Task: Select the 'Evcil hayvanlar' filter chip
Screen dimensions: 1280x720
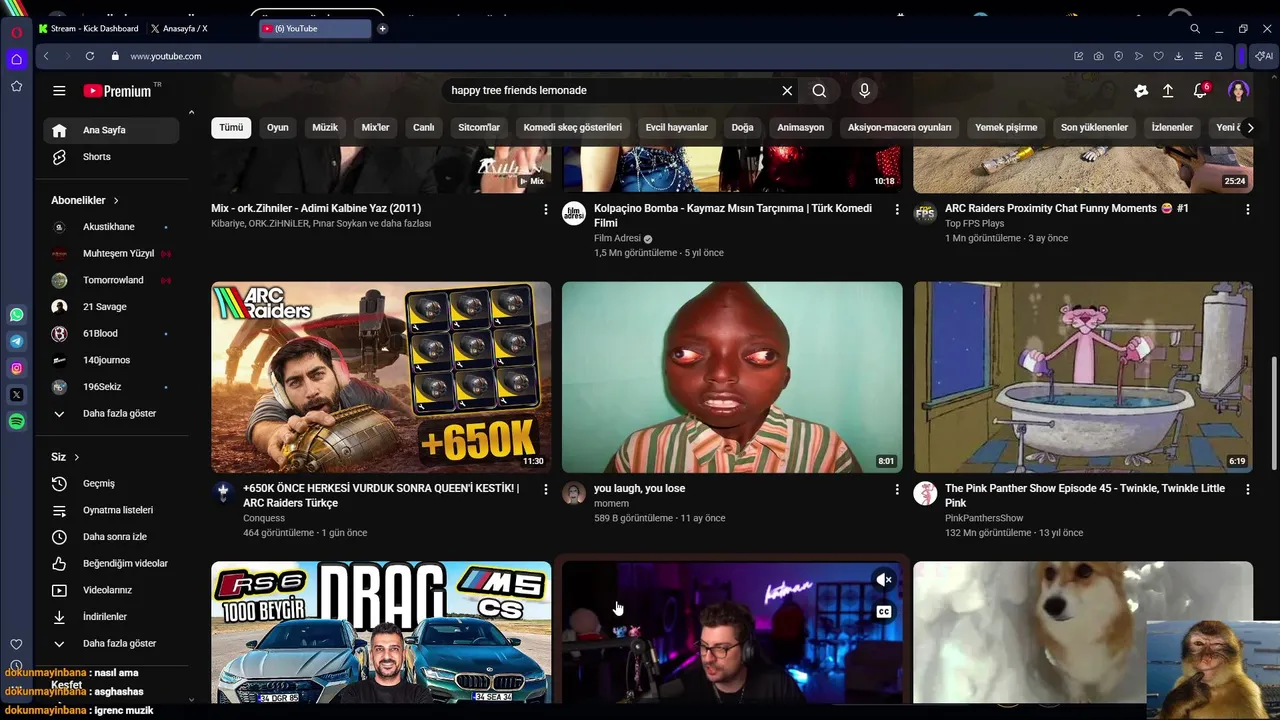Action: tap(677, 127)
